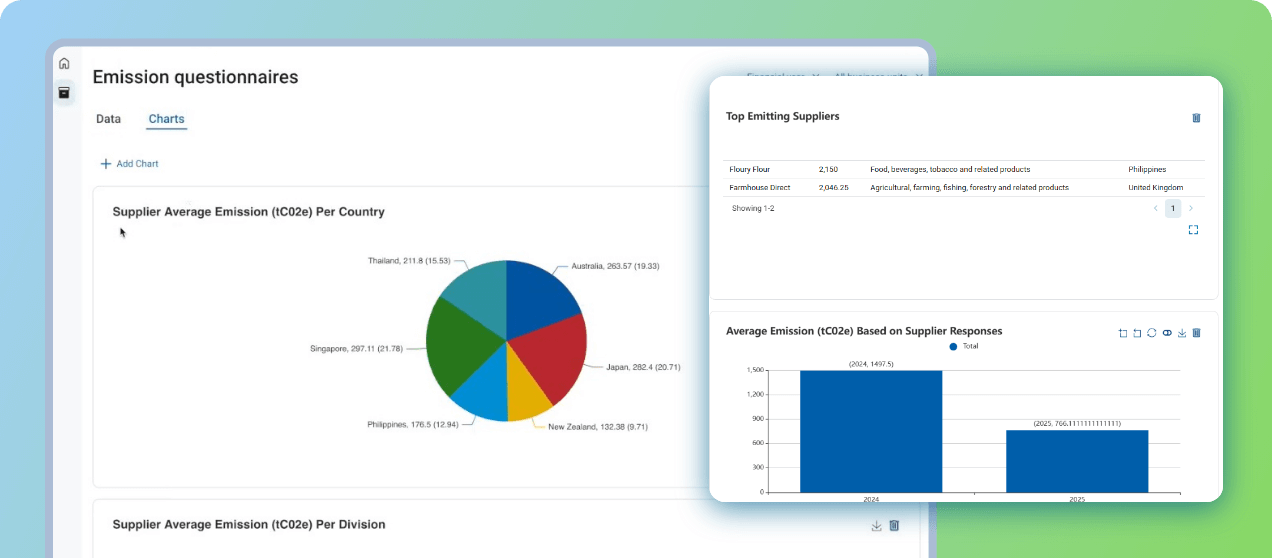Click the New Zealand yellow pie slice

(x=524, y=388)
